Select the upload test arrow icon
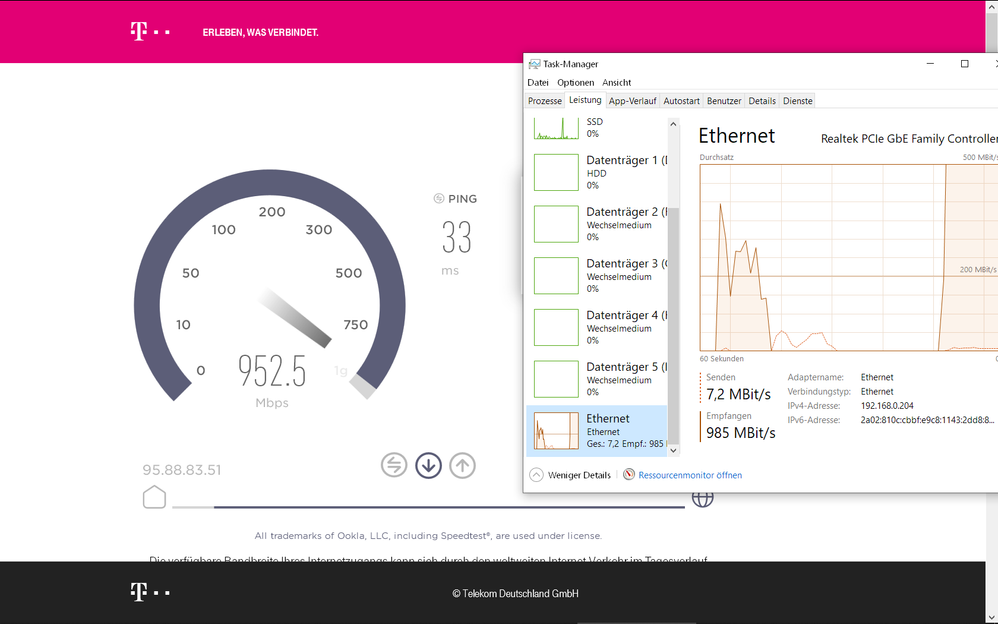 (x=463, y=465)
